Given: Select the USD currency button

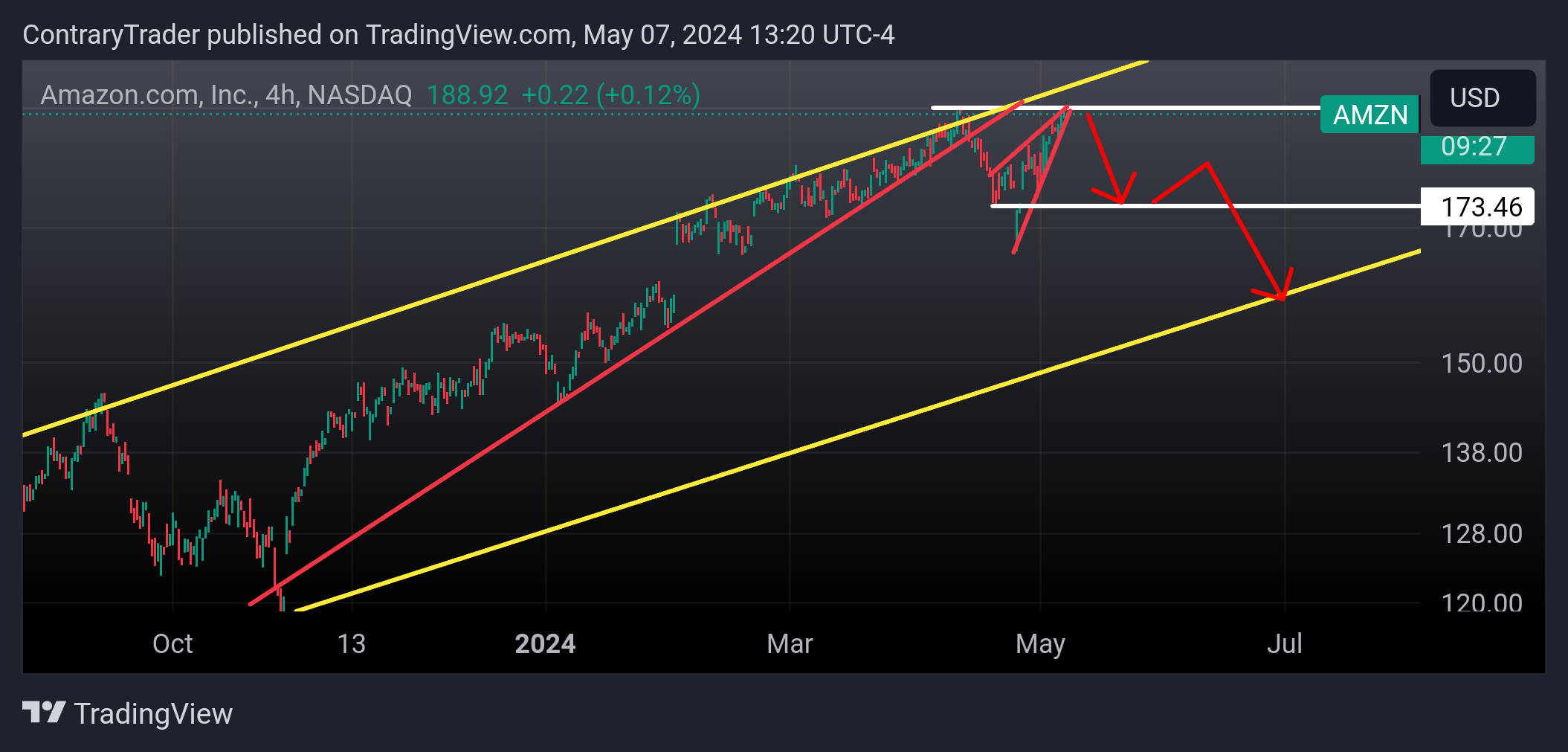Looking at the screenshot, I should coord(1482,97).
